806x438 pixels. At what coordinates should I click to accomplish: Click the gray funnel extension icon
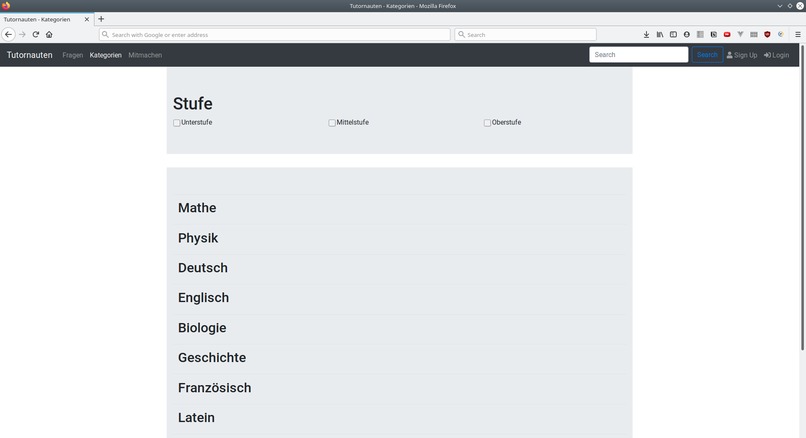point(740,34)
